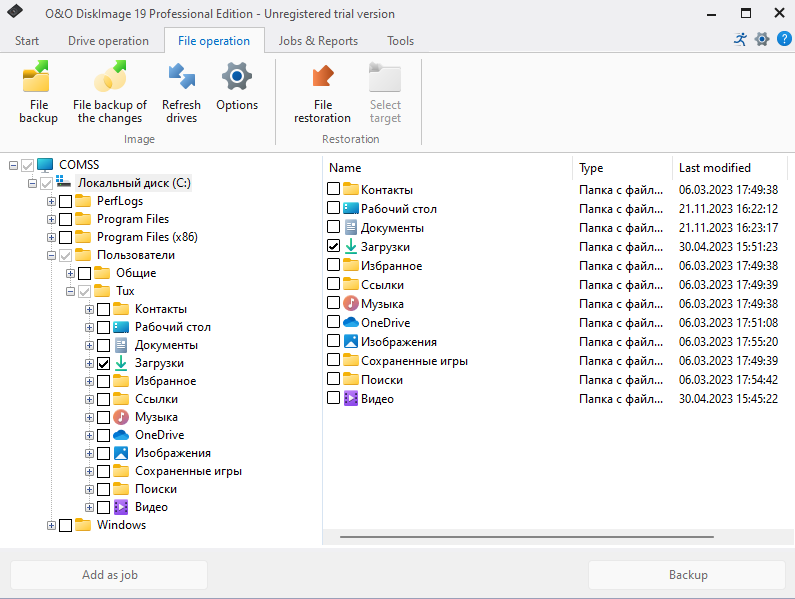Check Сохраненные игры in the file list

pos(333,360)
